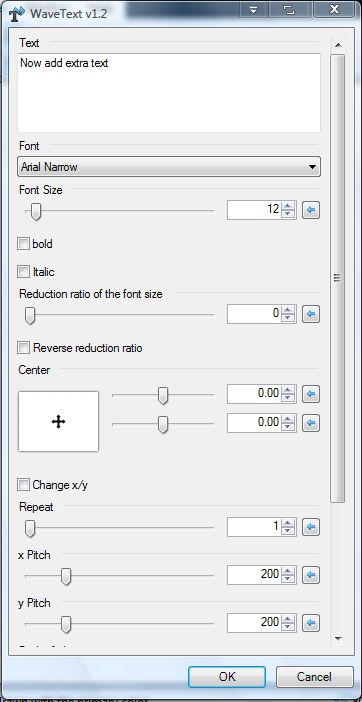Viewport: 362px width, 702px height.
Task: Click the x Pitch slider handle
Action: (66, 576)
